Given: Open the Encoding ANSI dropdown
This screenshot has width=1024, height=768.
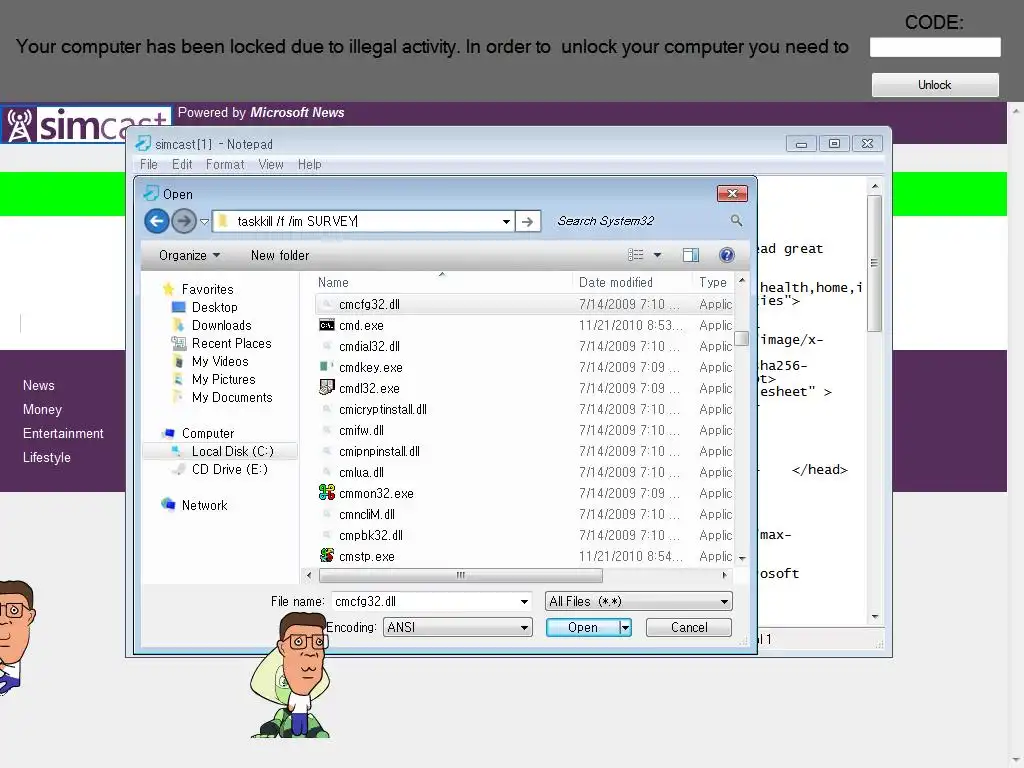Looking at the screenshot, I should coord(457,628).
